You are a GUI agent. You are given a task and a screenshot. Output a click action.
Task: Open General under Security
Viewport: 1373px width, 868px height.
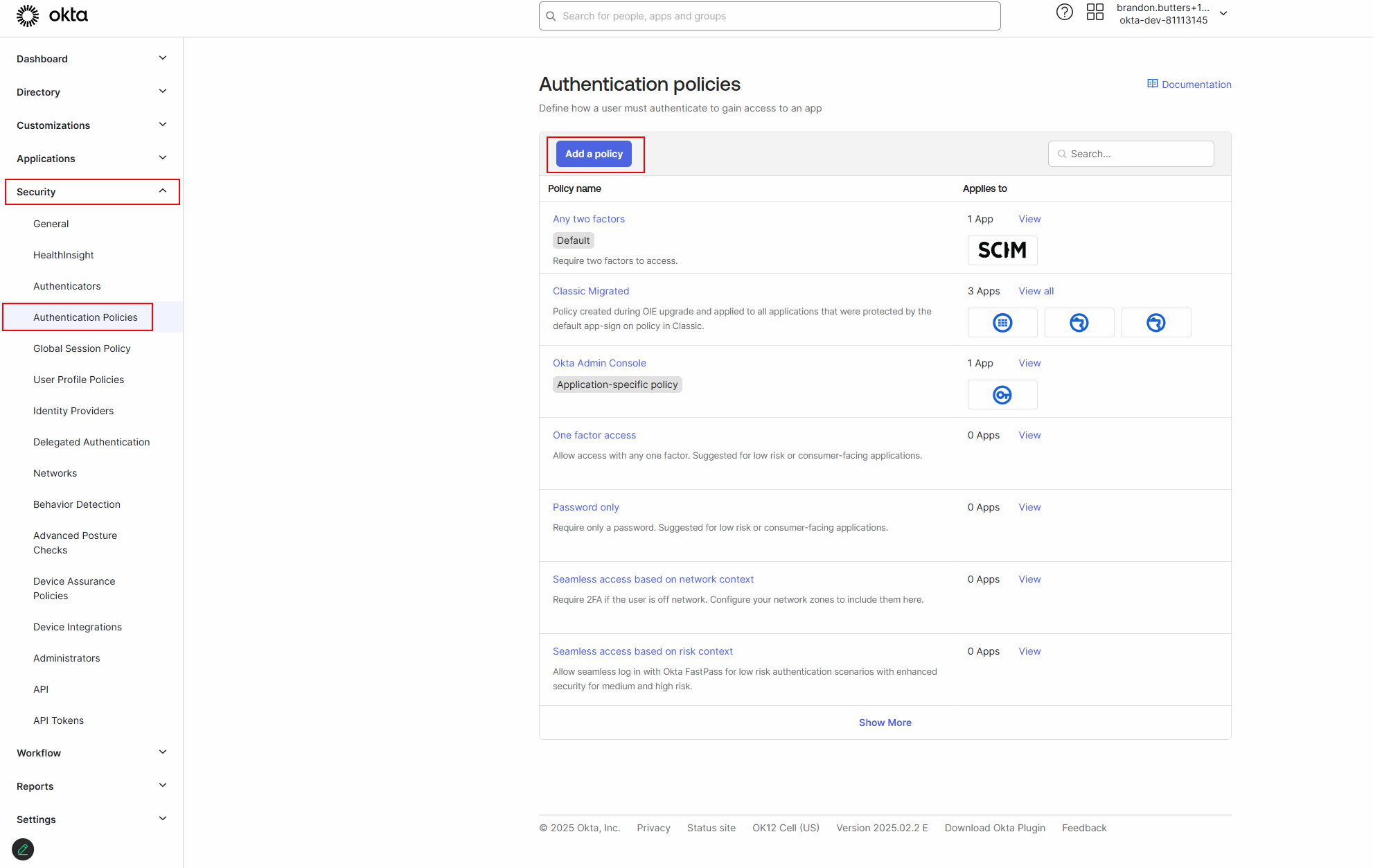coord(51,224)
